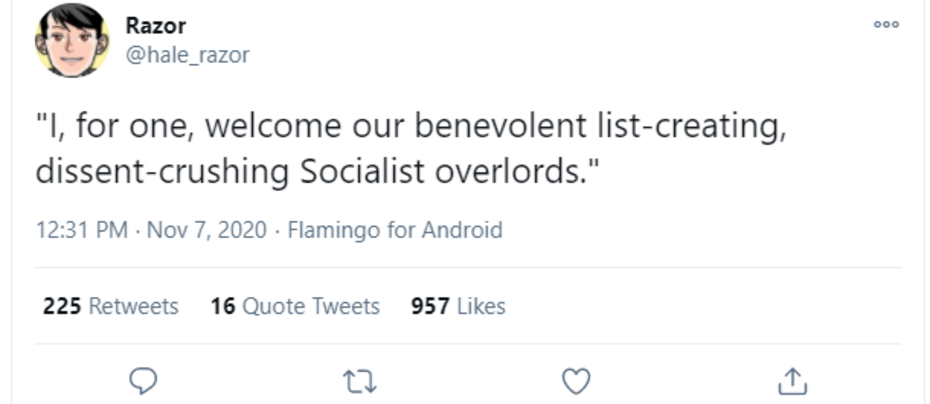Screen dimensions: 930x404
Task: Retweet this tweet using the arrows icon
Action: point(357,380)
